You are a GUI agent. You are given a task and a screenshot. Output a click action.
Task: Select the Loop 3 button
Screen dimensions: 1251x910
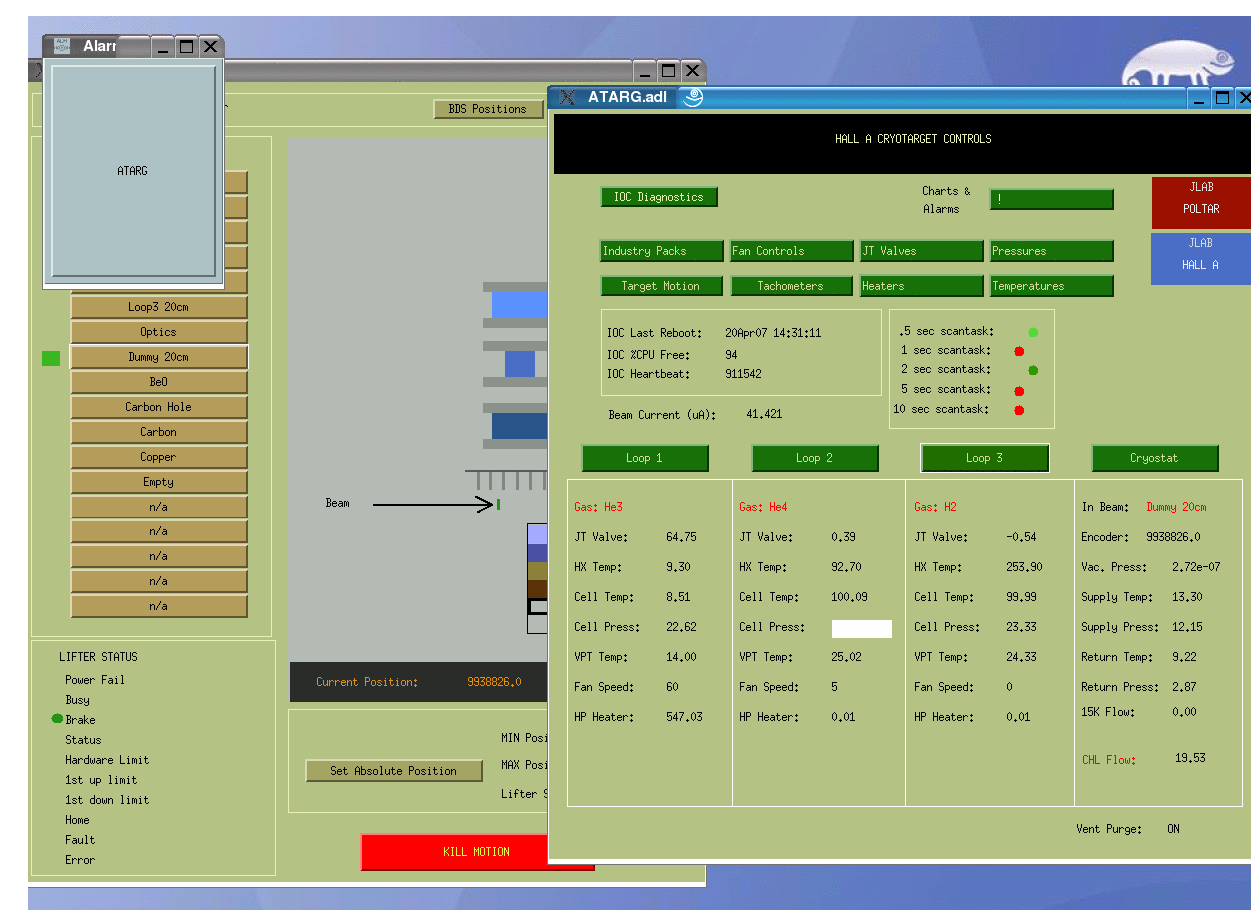985,458
